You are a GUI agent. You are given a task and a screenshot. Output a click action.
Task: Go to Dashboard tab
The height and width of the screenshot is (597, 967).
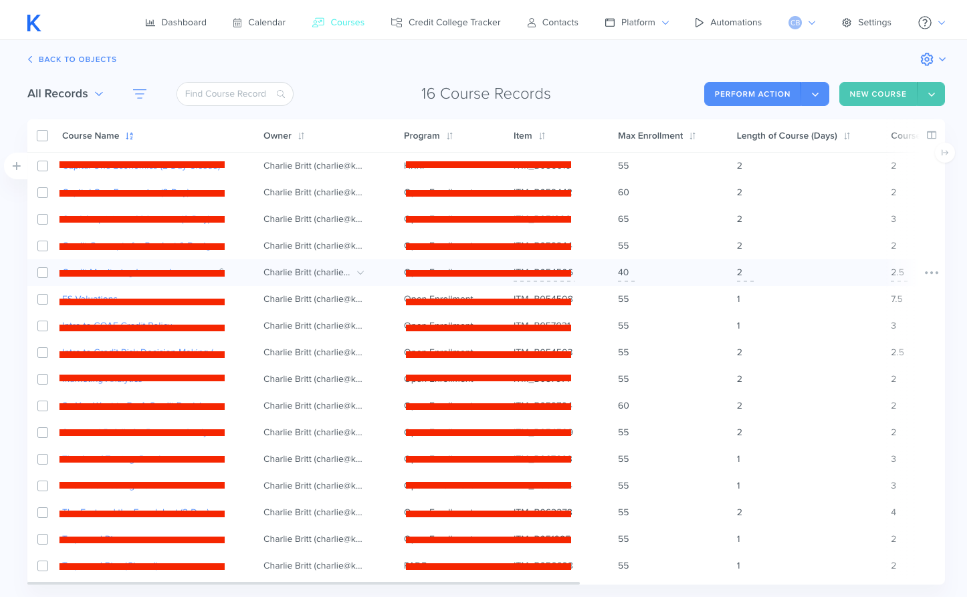coord(176,23)
